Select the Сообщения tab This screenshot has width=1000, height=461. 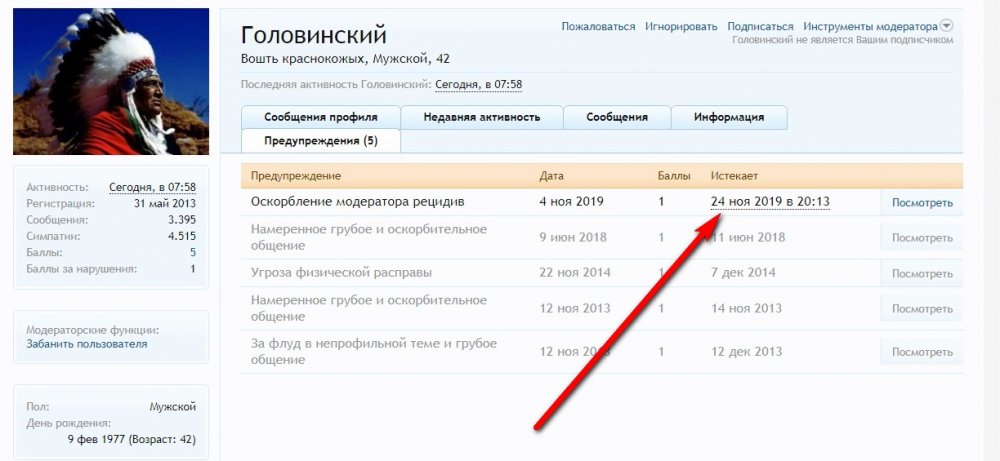tap(616, 117)
